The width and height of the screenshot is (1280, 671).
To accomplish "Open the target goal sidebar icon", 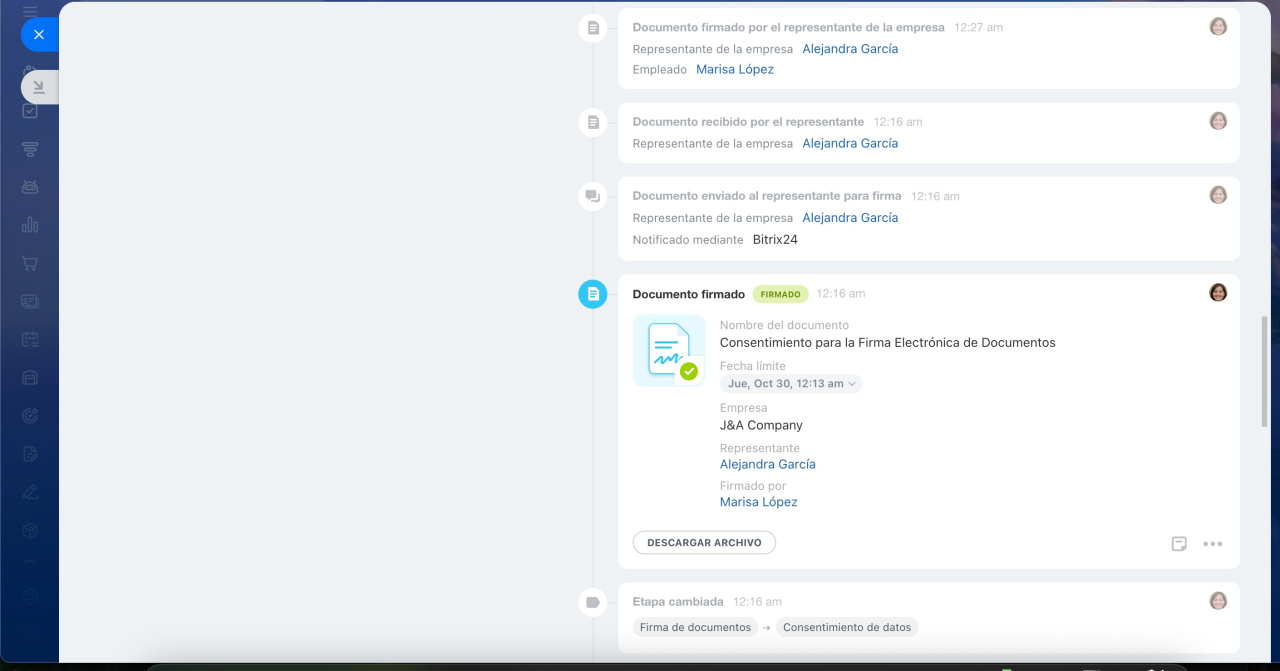I will pyautogui.click(x=30, y=415).
